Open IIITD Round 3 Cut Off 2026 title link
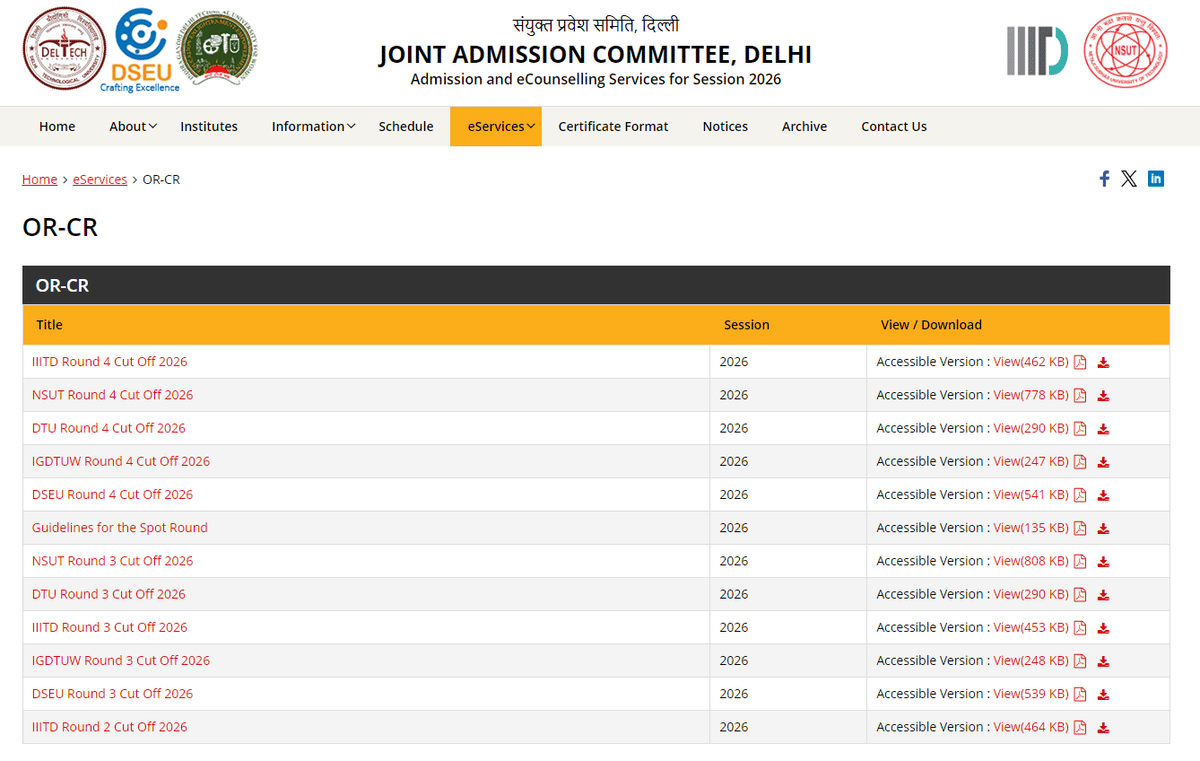 tap(109, 627)
